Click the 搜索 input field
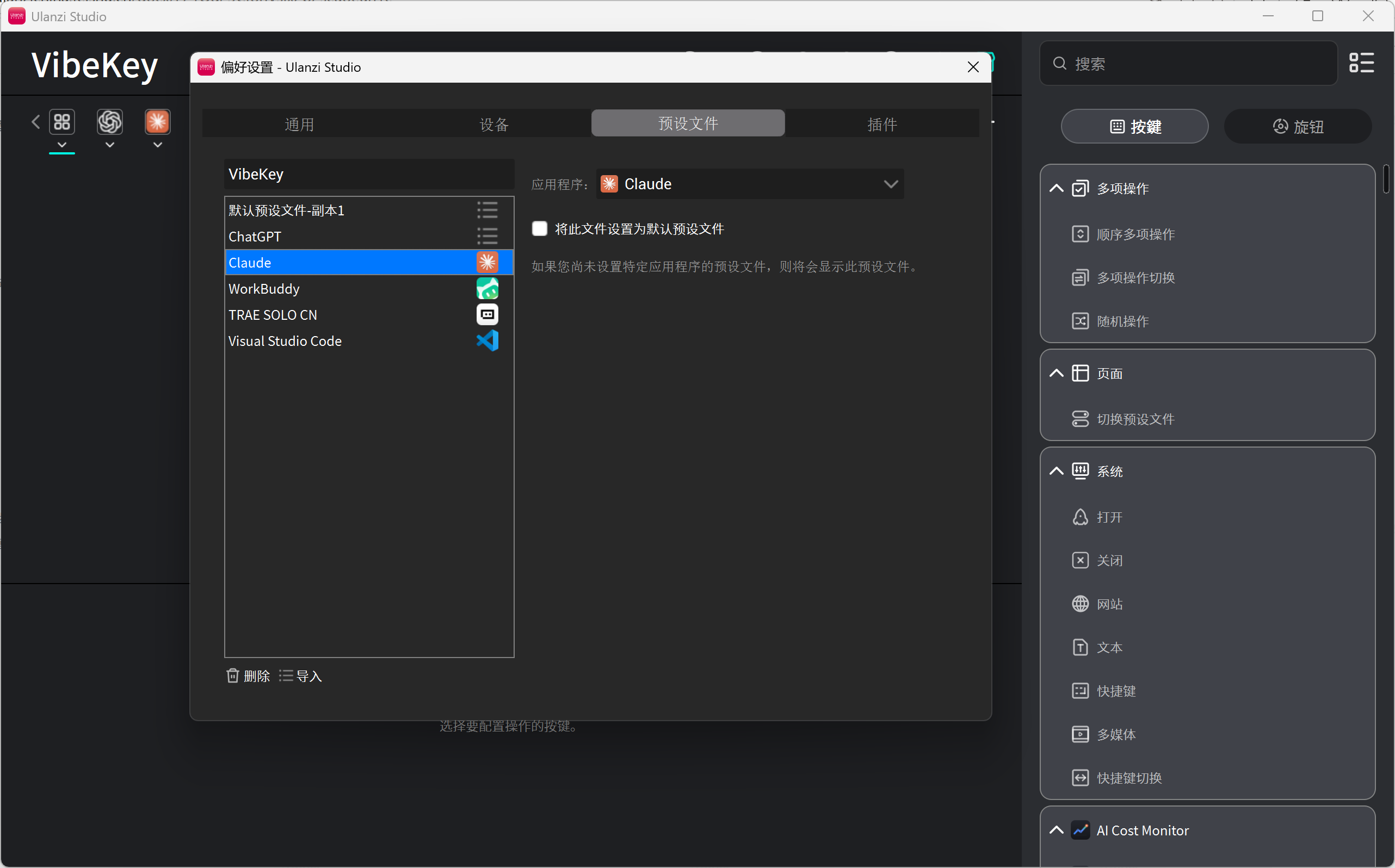Viewport: 1395px width, 868px height. coord(1188,63)
